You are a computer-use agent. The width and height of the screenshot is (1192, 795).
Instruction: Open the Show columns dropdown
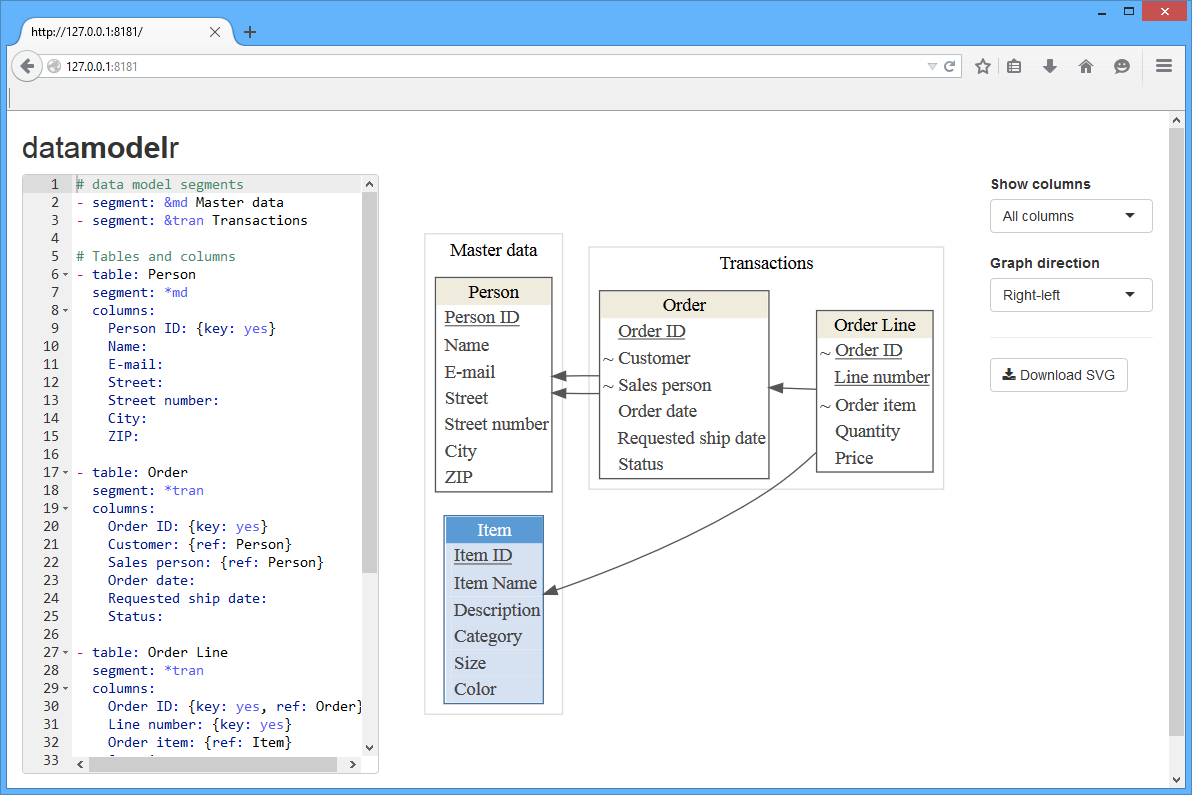[1071, 216]
